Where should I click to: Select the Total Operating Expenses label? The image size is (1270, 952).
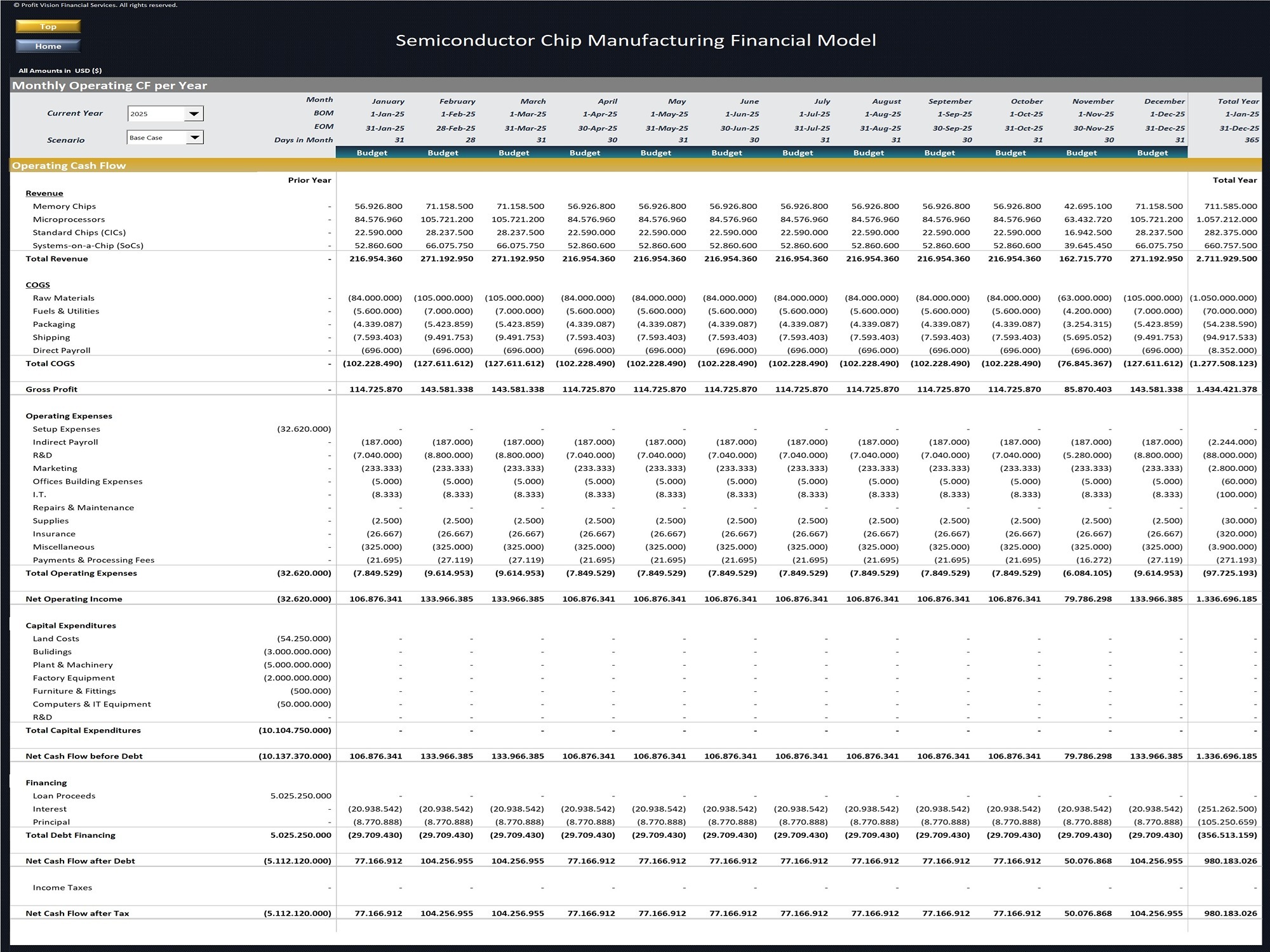81,573
